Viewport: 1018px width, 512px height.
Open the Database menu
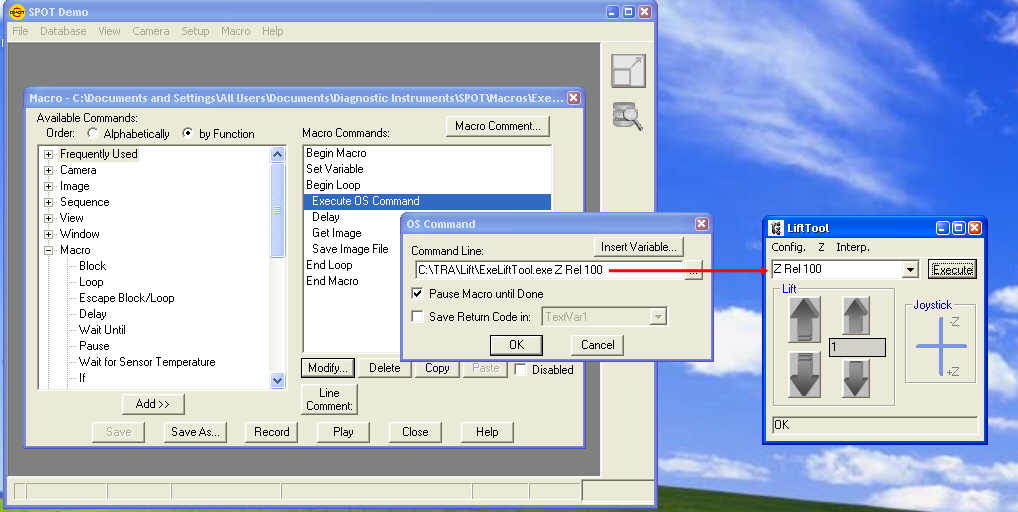click(x=63, y=31)
